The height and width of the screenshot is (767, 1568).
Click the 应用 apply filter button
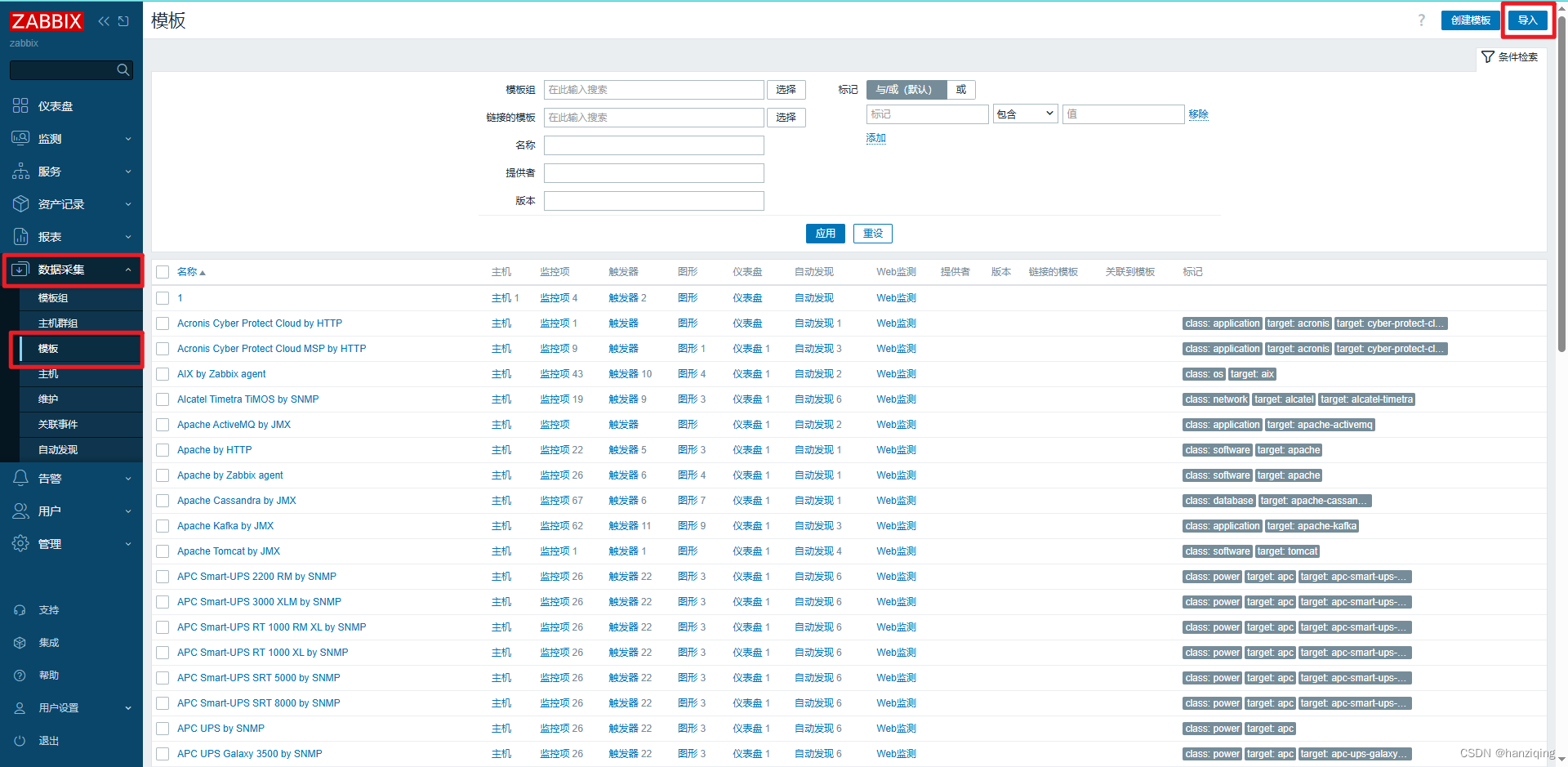(826, 234)
